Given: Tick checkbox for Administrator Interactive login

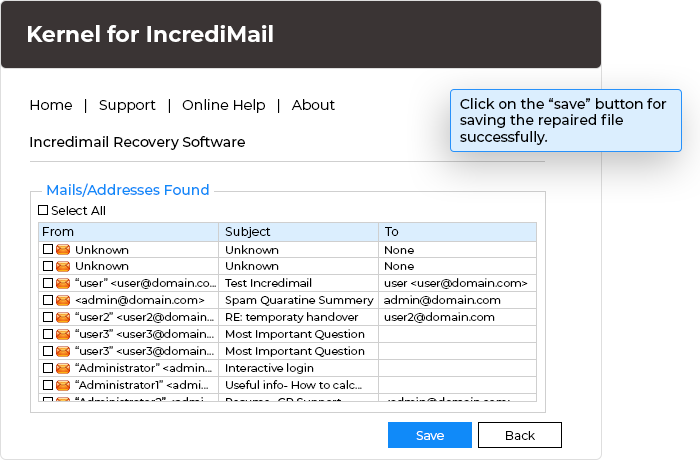Looking at the screenshot, I should coord(48,368).
